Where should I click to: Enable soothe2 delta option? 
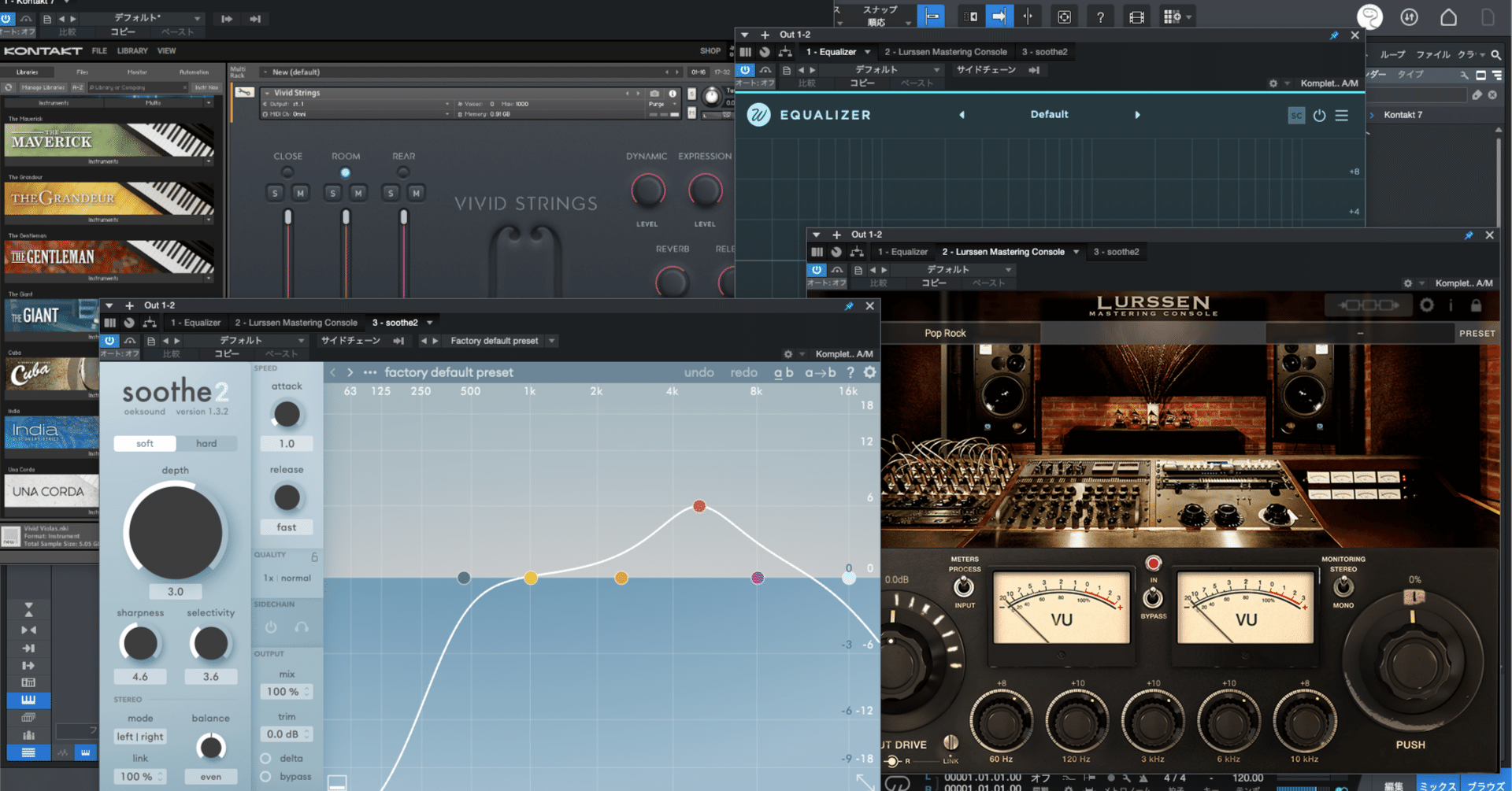265,759
